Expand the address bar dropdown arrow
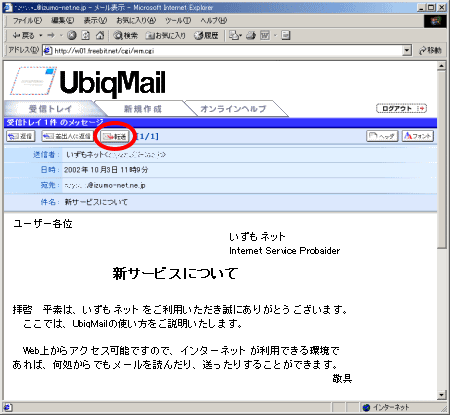The width and height of the screenshot is (450, 415). [x=407, y=51]
